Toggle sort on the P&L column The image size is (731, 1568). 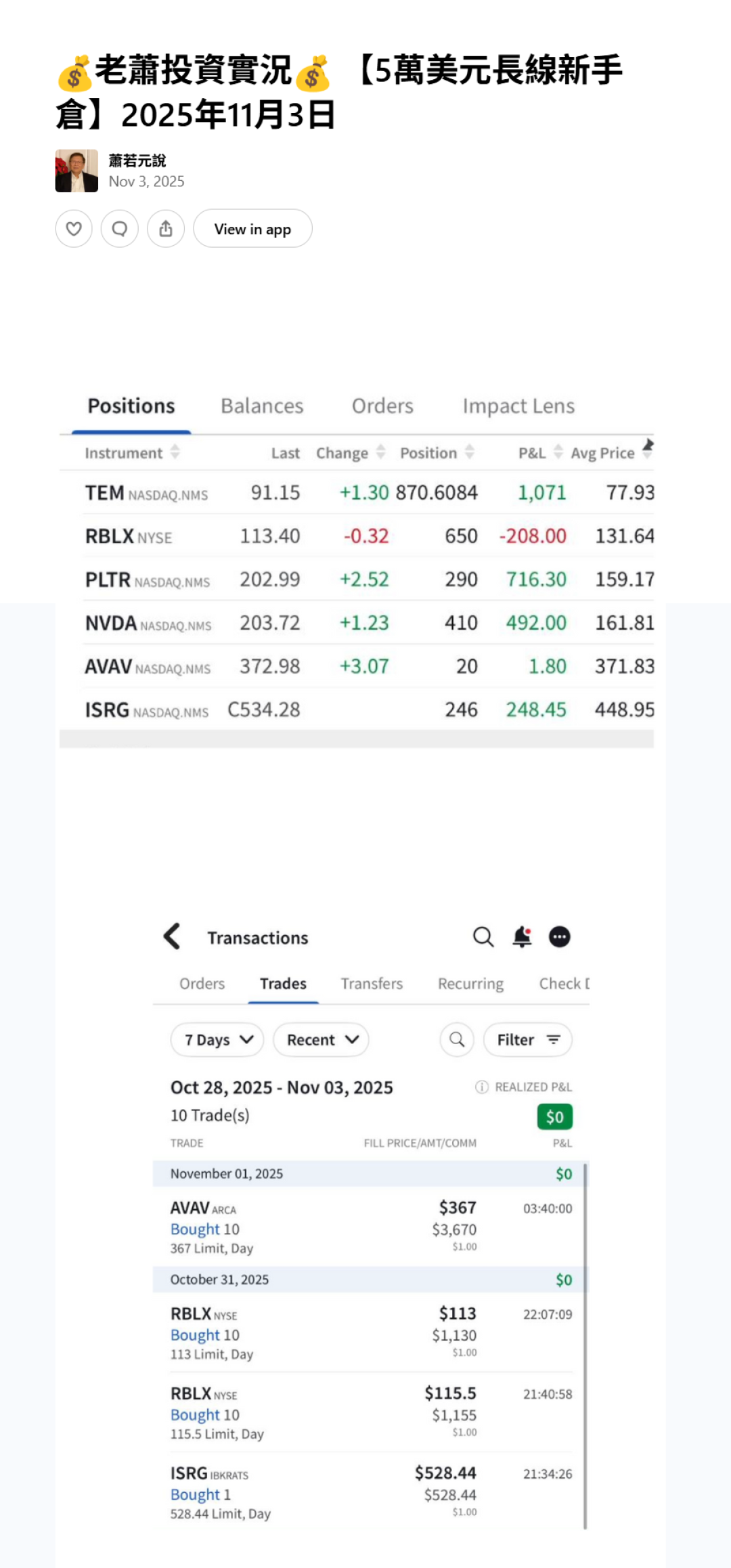pyautogui.click(x=558, y=452)
